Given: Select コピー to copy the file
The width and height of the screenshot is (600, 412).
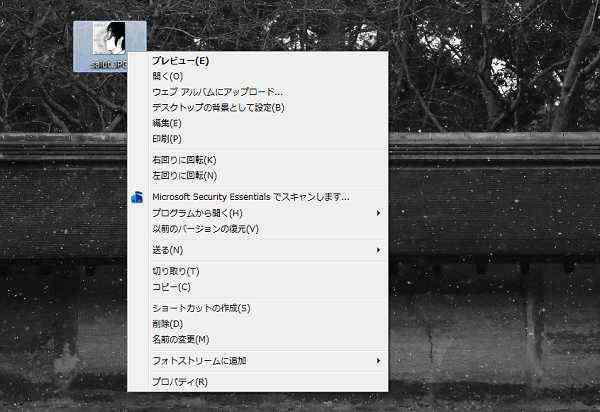Looking at the screenshot, I should click(171, 287).
